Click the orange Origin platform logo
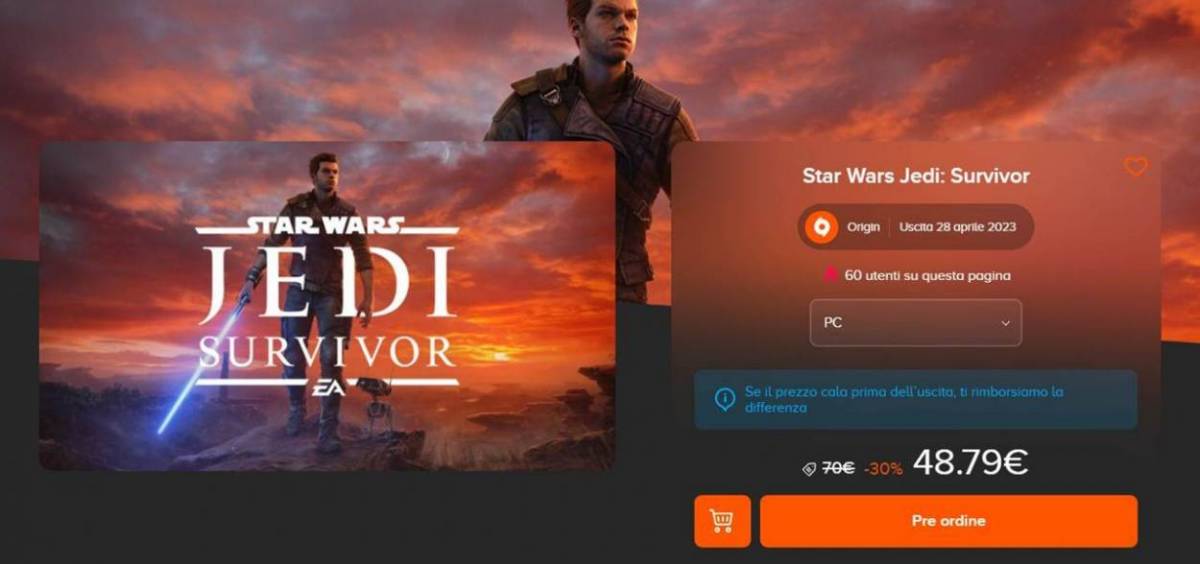1200x564 pixels. pyautogui.click(x=822, y=227)
